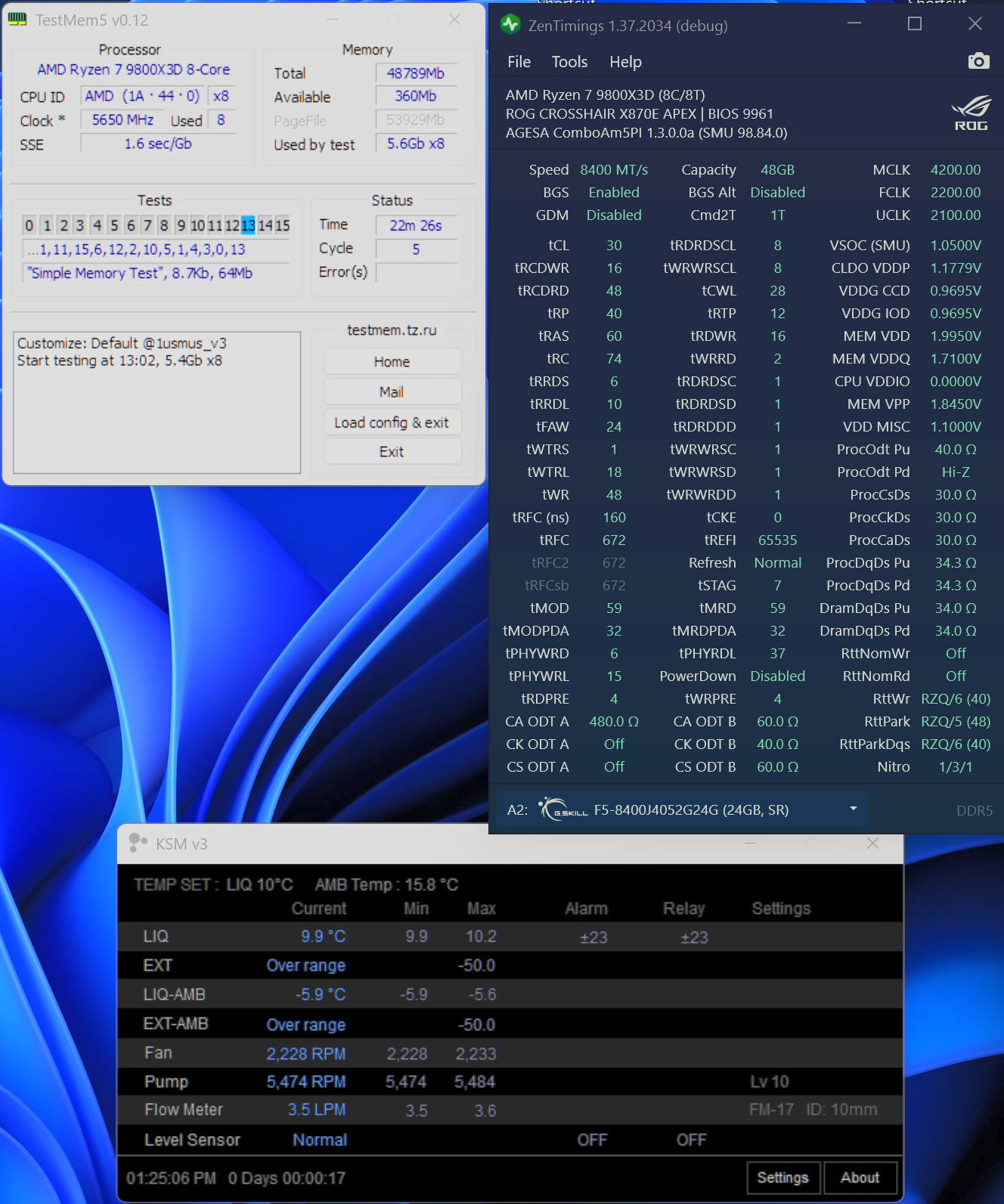Open the File menu in ZenTimings
This screenshot has width=1004, height=1204.
519,62
